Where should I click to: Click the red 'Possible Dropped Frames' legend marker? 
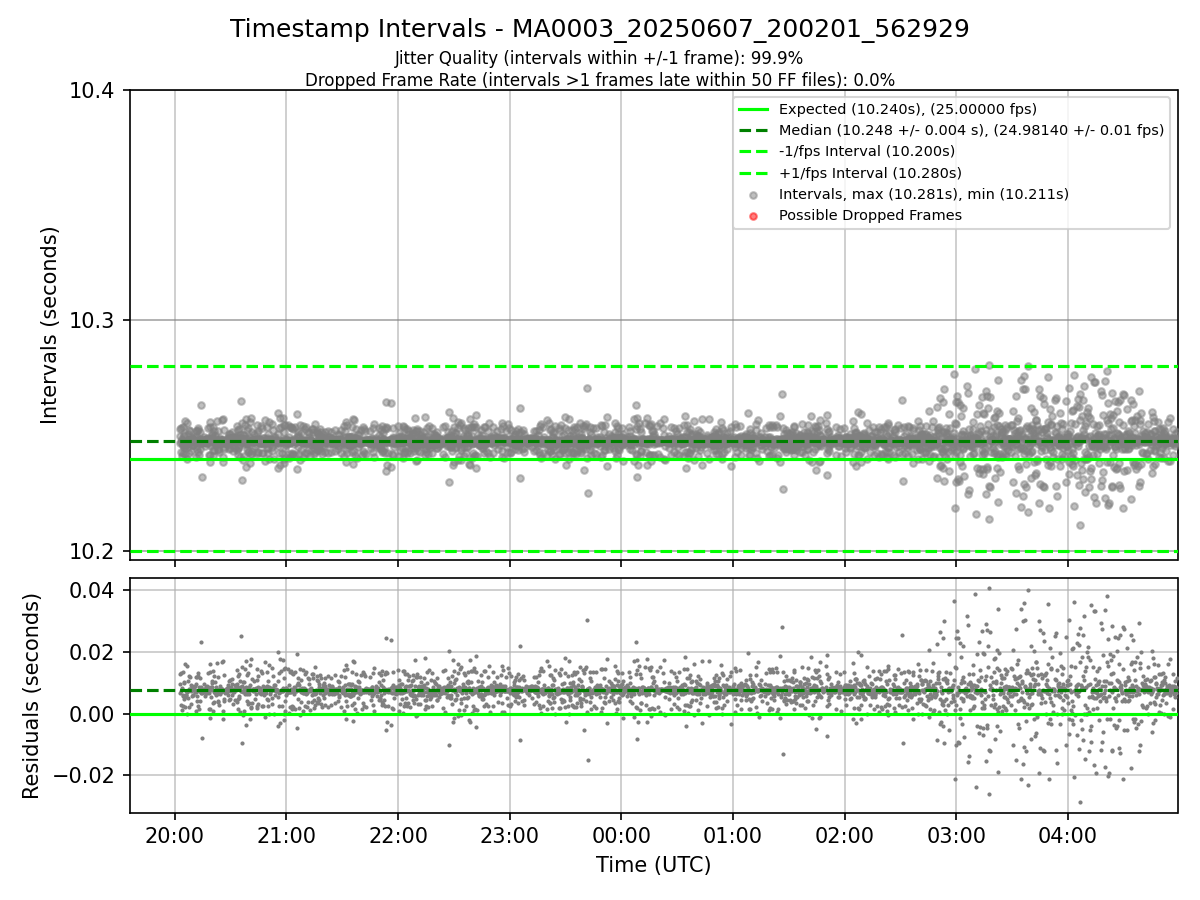point(754,216)
